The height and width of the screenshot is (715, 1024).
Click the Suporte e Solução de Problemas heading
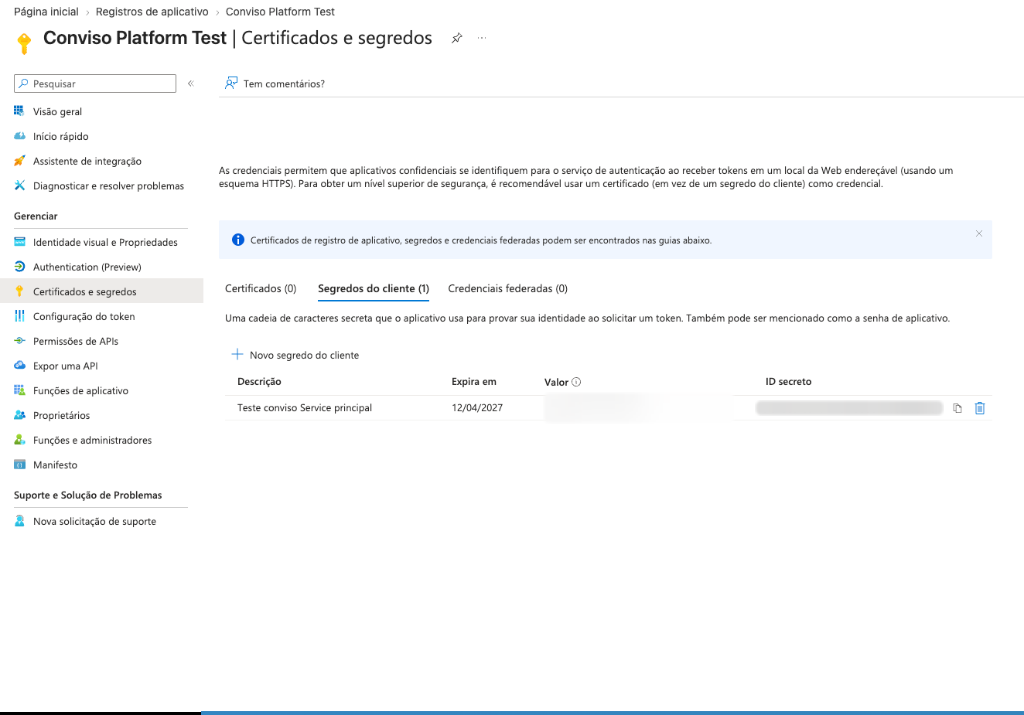pos(88,495)
